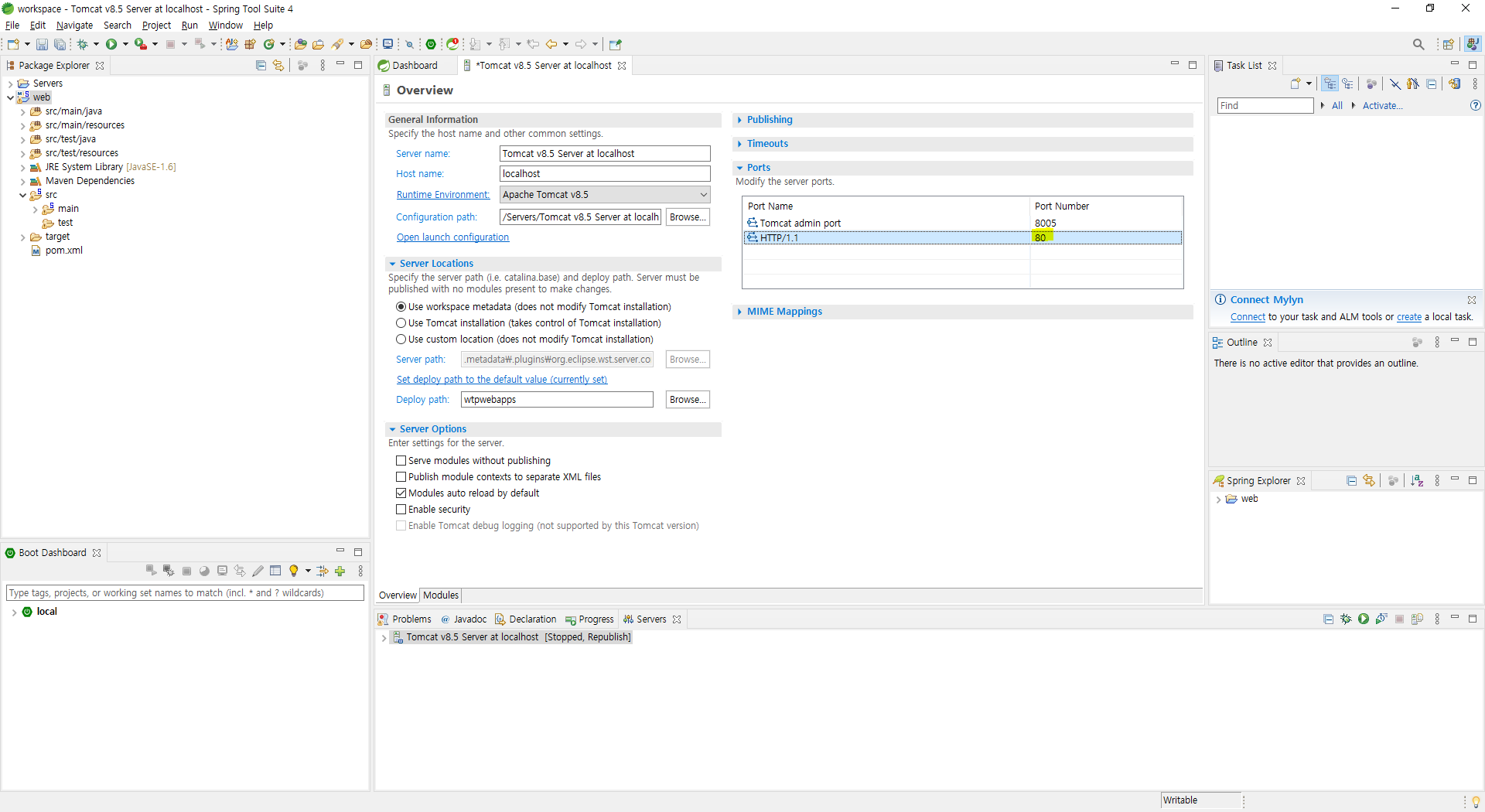Collapse All in Package Explorer

point(261,66)
